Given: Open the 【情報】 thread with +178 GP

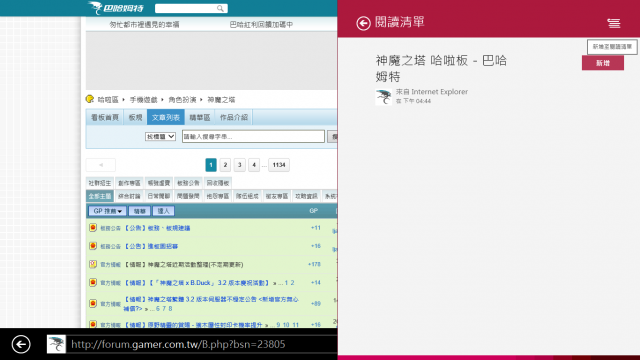Looking at the screenshot, I should 183,264.
